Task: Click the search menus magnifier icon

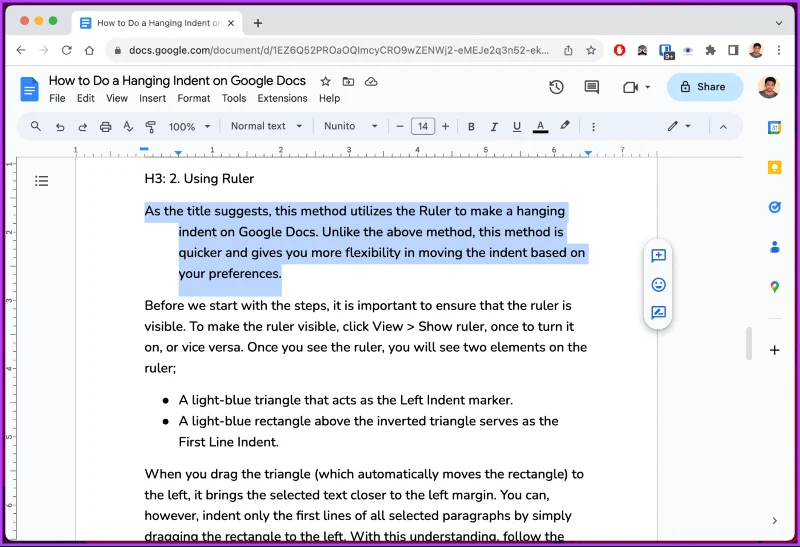Action: [35, 126]
